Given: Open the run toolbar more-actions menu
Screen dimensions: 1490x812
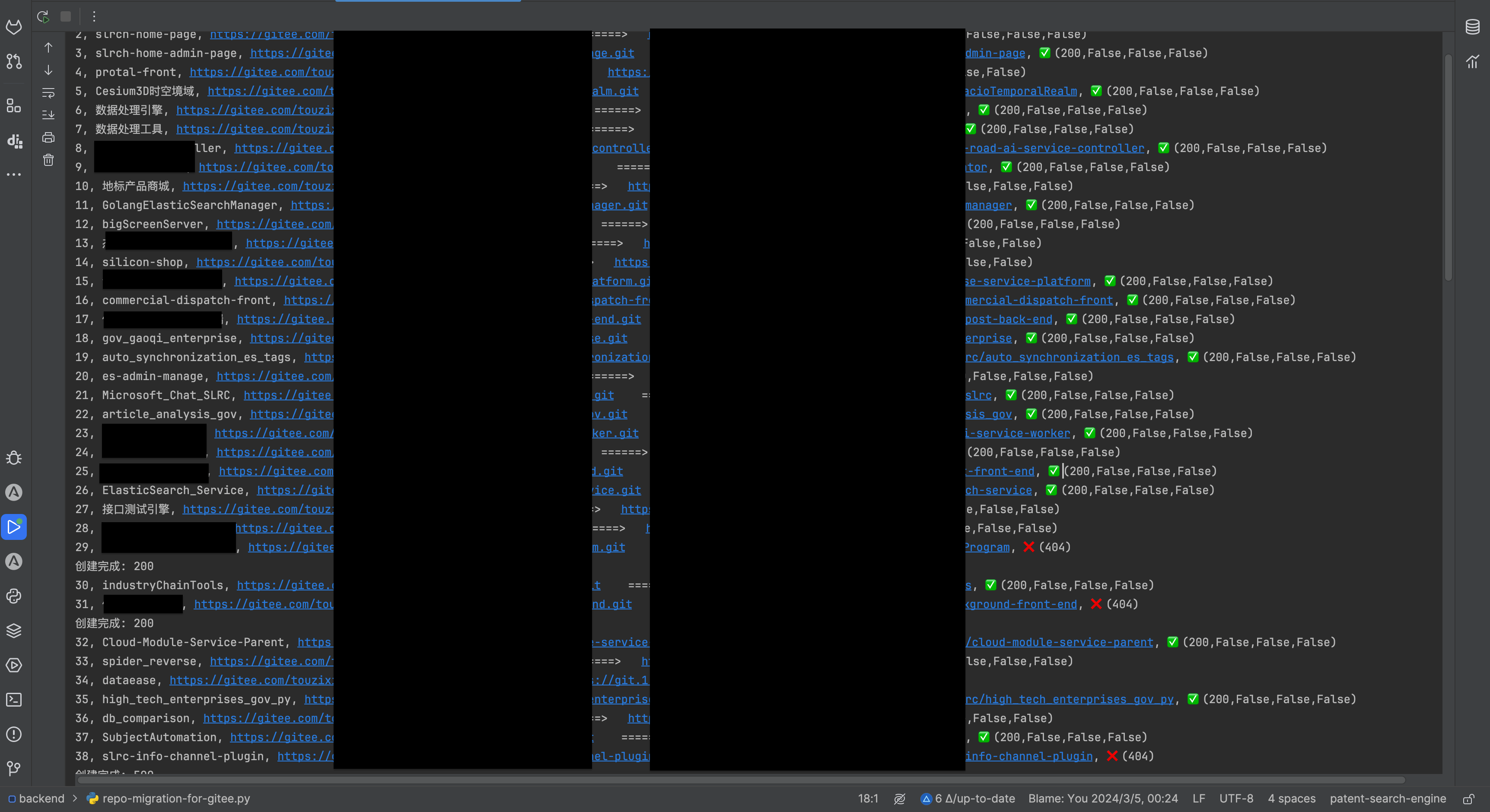Looking at the screenshot, I should pos(94,16).
